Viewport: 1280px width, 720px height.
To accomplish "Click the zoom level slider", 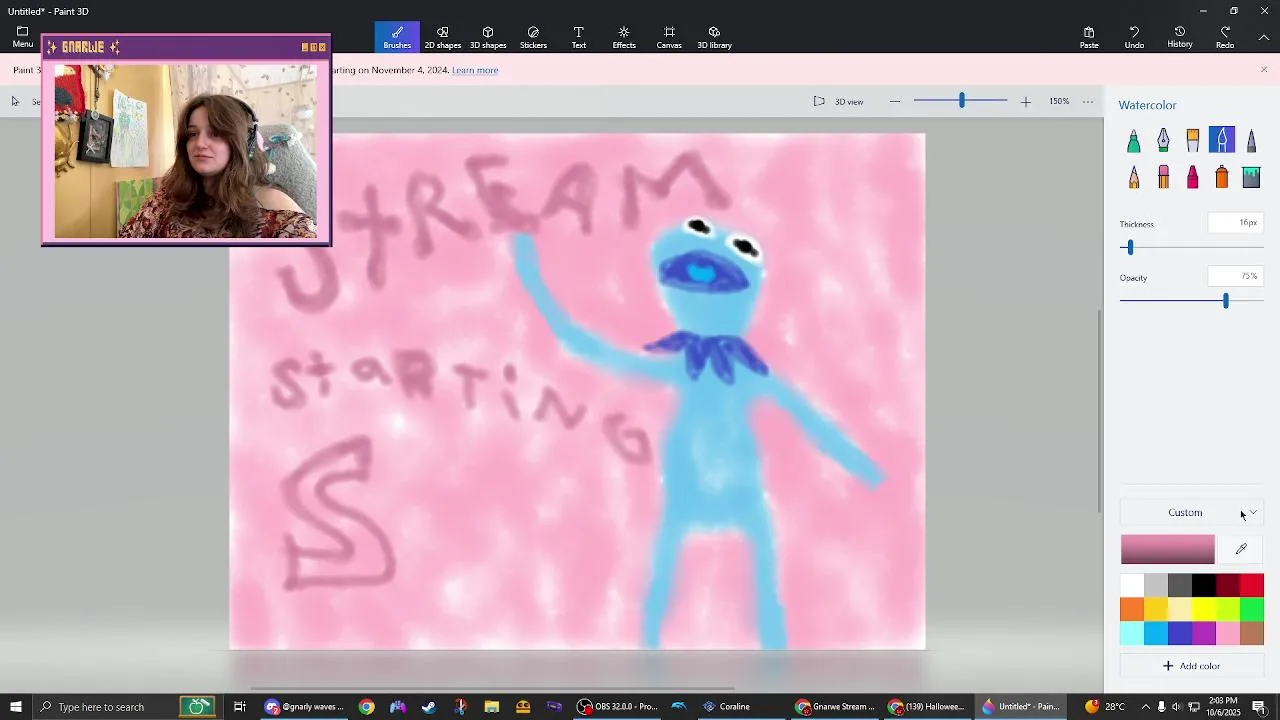I will click(961, 101).
